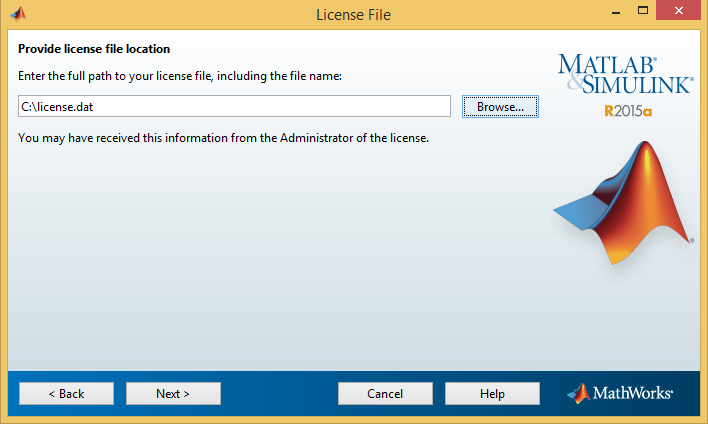The height and width of the screenshot is (424, 708).
Task: Open installer Help
Action: point(492,394)
